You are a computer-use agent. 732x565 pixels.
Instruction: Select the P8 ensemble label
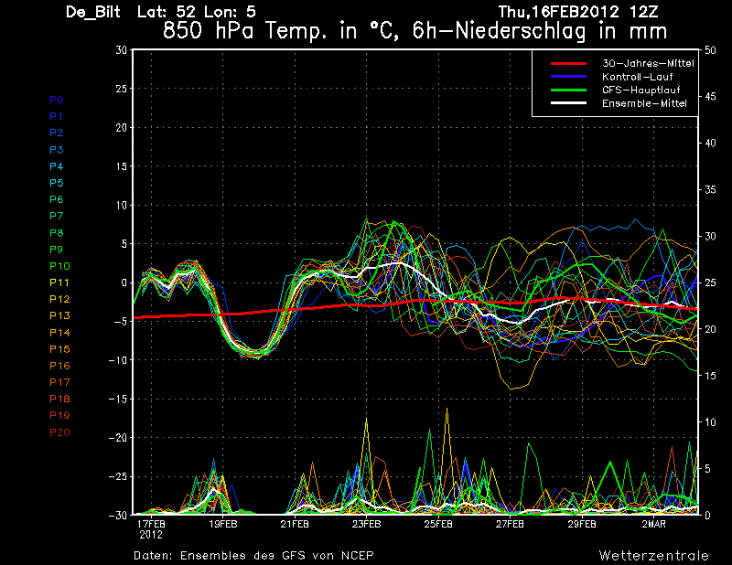pyautogui.click(x=56, y=233)
